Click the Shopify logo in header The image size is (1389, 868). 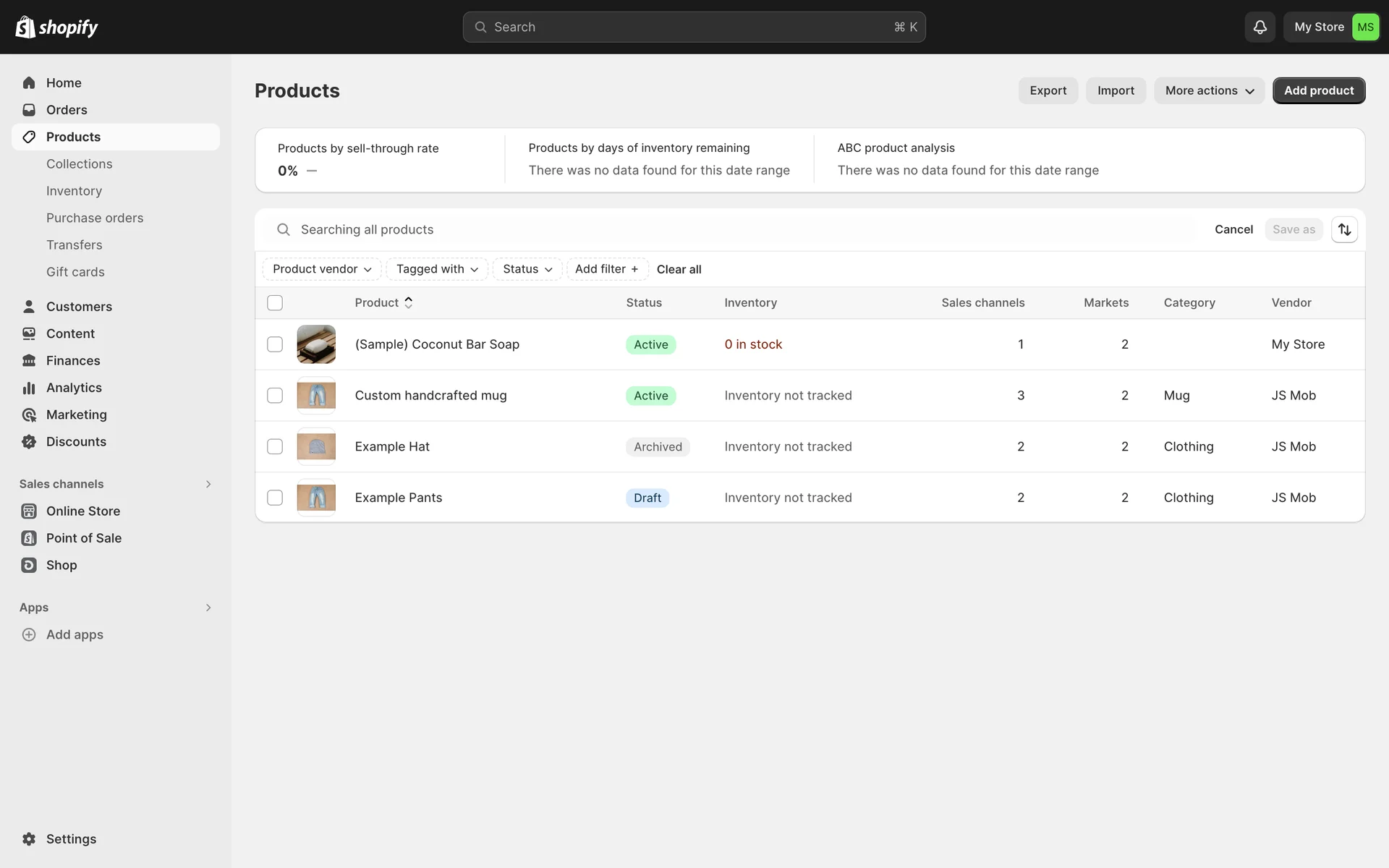(56, 27)
